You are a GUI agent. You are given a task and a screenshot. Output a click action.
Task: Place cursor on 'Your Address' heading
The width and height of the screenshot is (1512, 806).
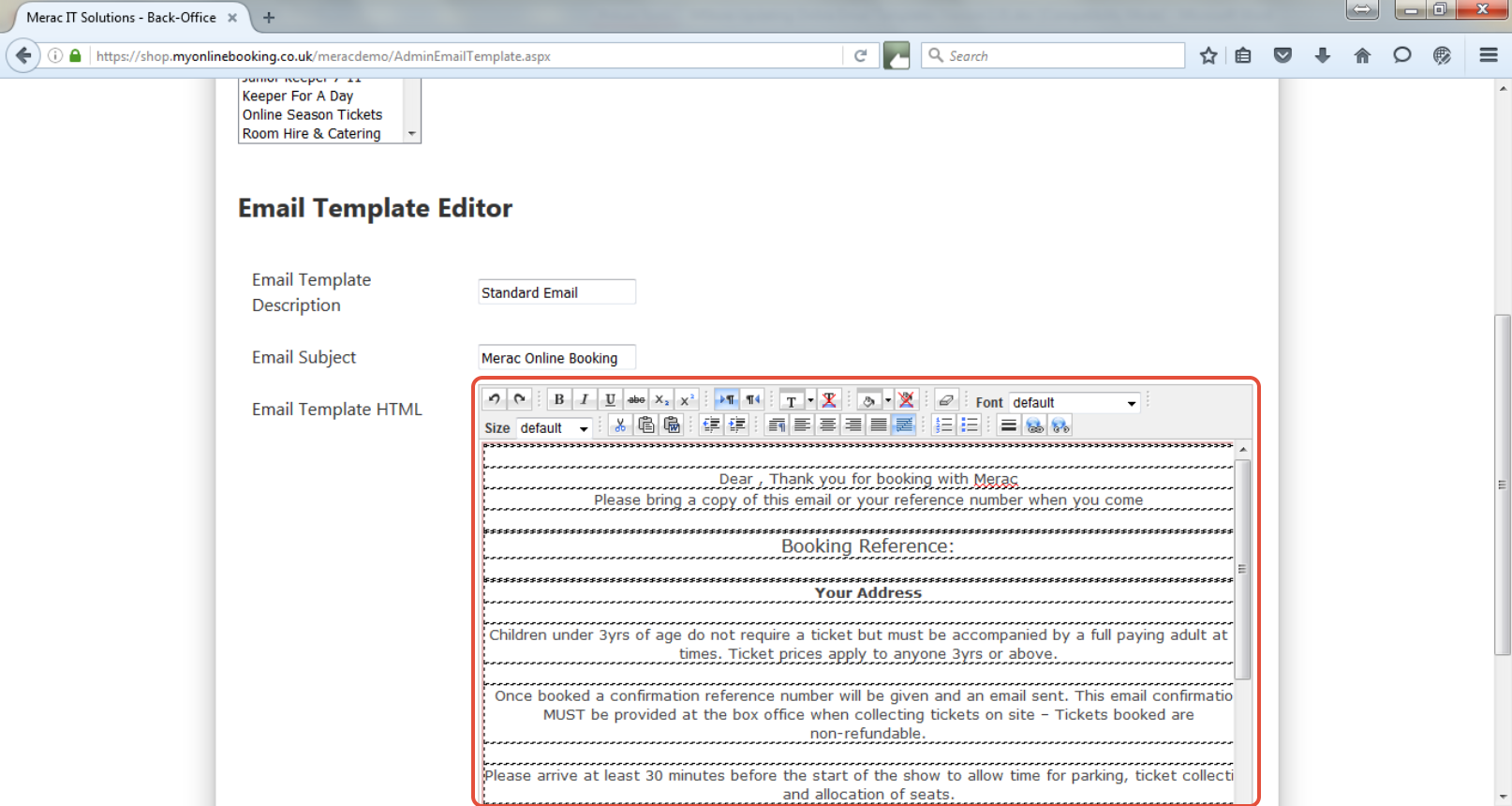(x=867, y=592)
